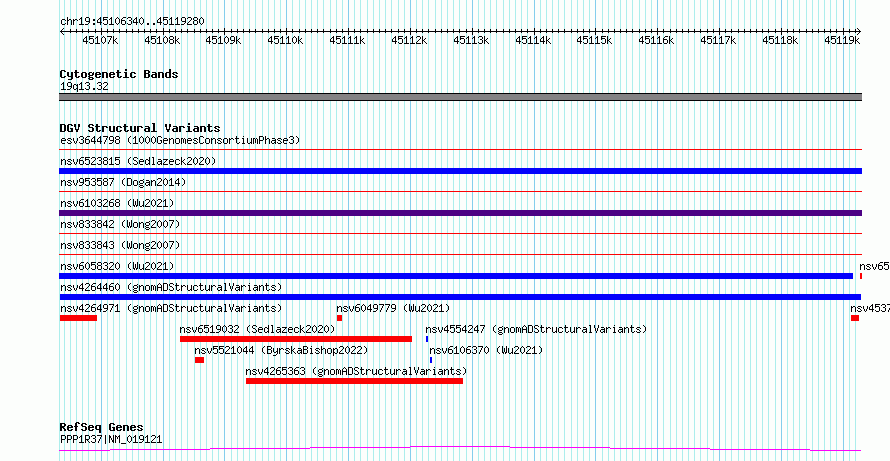Click the 45110k ruler tick label

pyautogui.click(x=285, y=40)
